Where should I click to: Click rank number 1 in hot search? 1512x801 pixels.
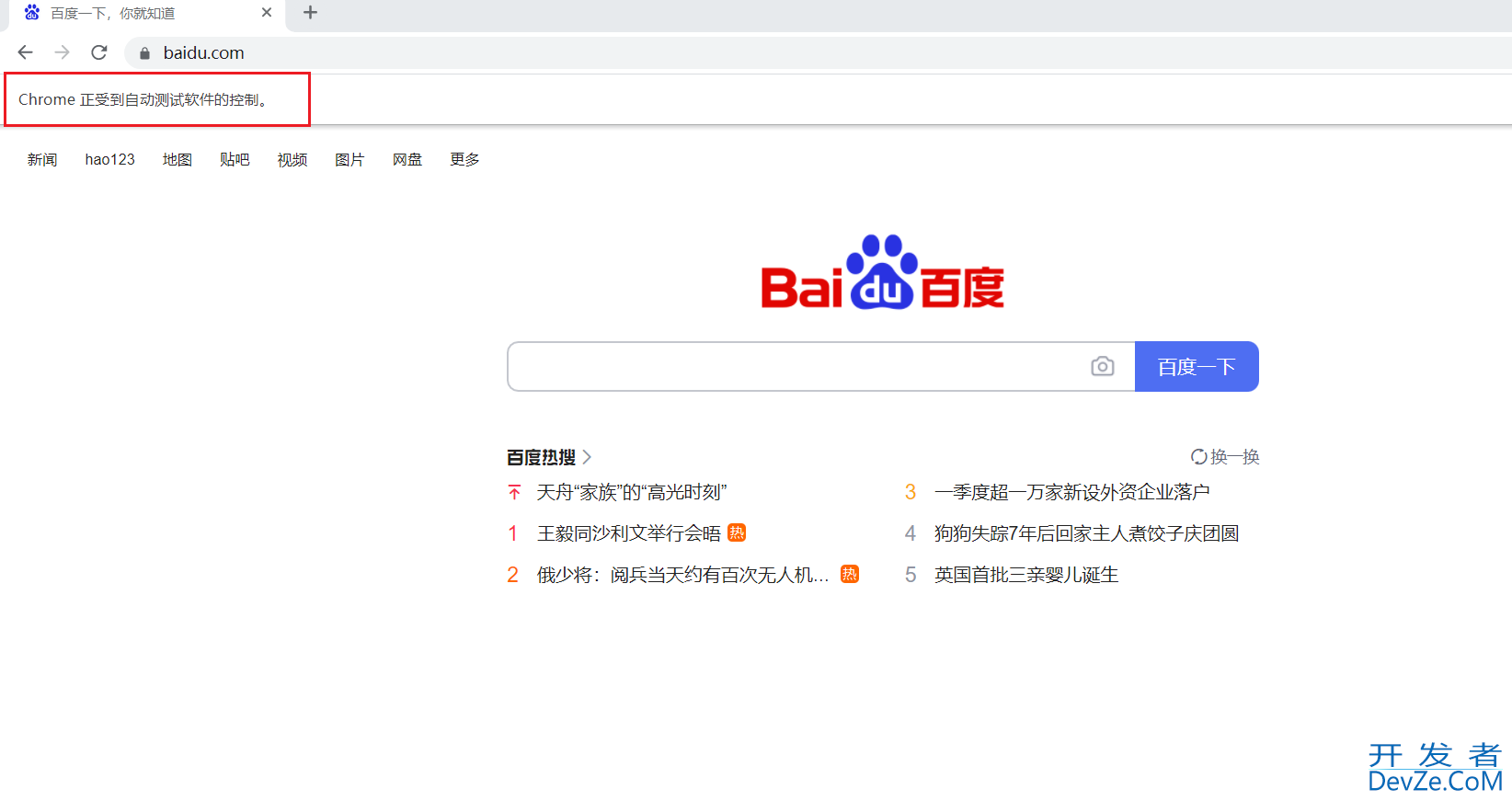pyautogui.click(x=513, y=533)
